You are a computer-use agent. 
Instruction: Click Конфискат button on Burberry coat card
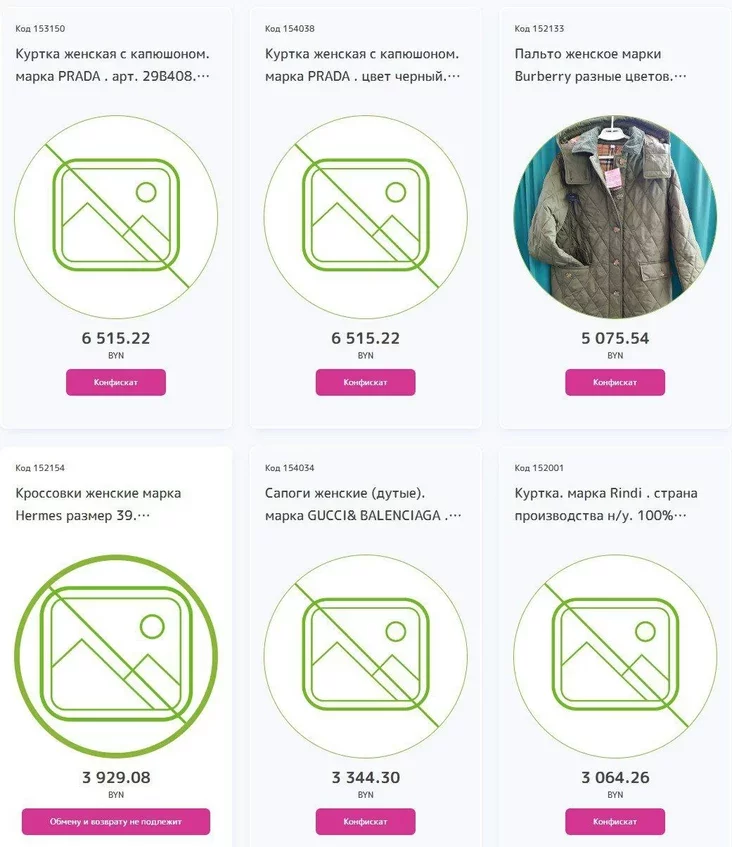point(615,382)
